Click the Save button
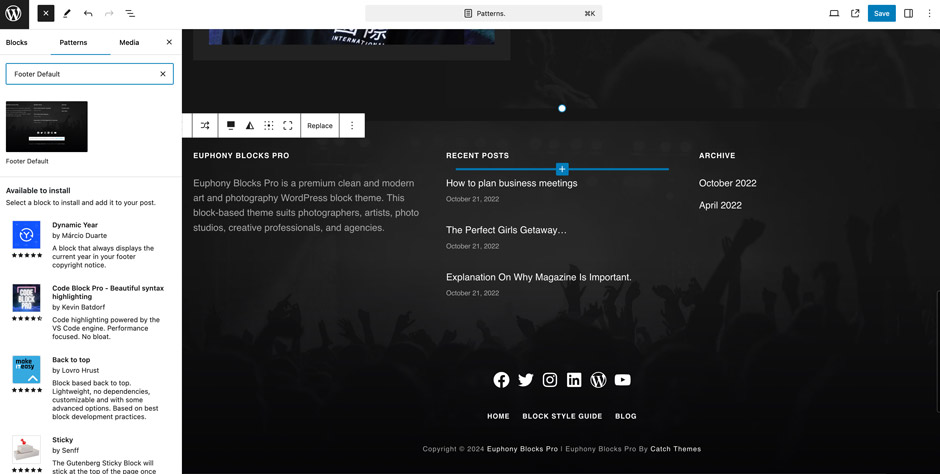Image resolution: width=940 pixels, height=474 pixels. point(881,14)
